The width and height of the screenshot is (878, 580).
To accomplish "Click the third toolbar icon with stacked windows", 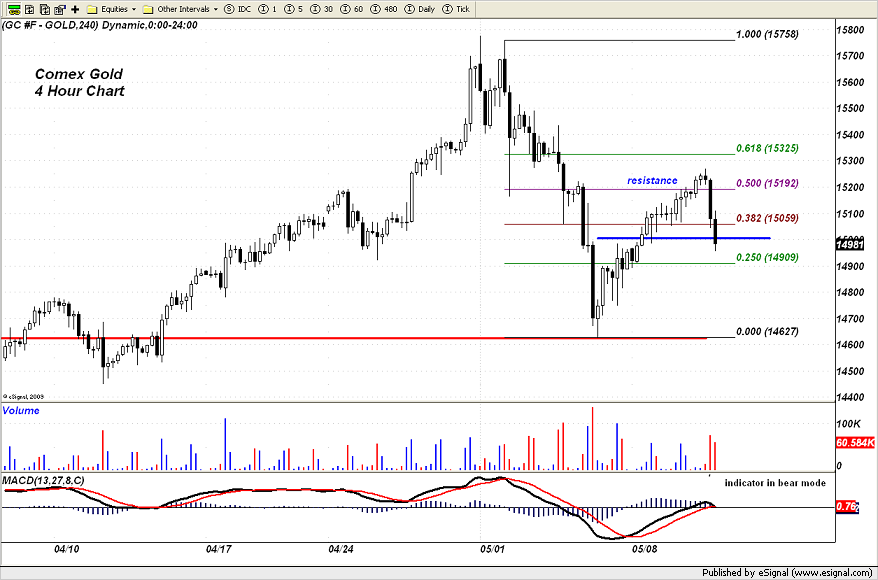I will pos(45,9).
